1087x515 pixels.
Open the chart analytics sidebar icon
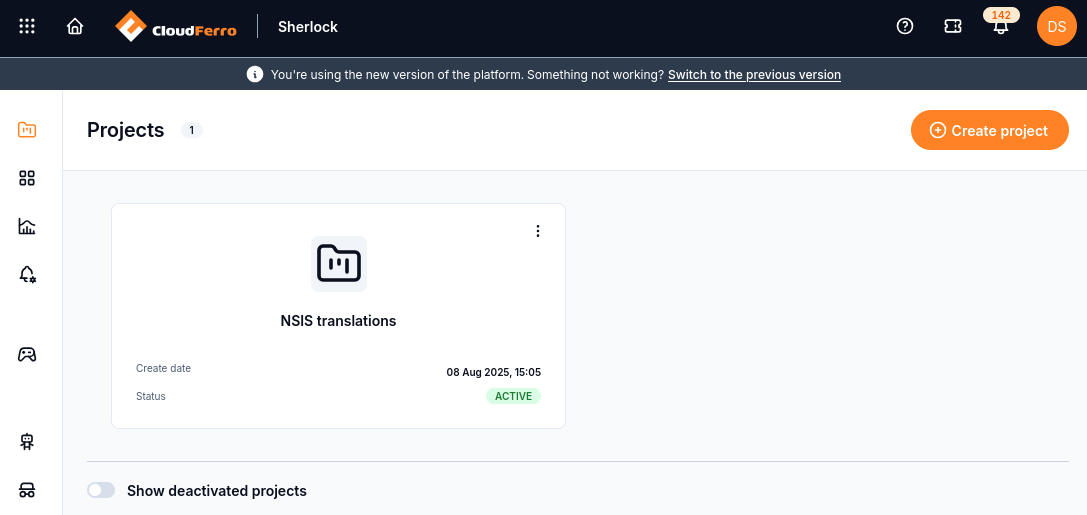point(27,226)
